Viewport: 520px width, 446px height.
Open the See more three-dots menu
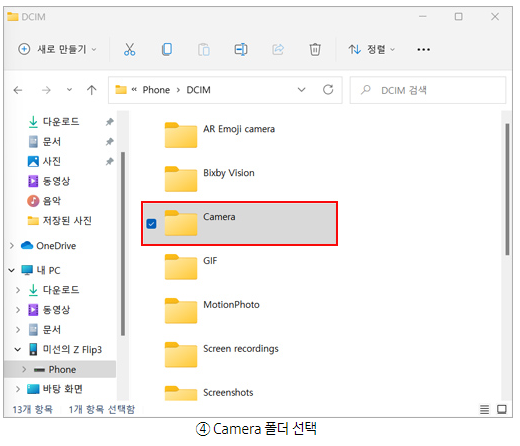point(423,50)
